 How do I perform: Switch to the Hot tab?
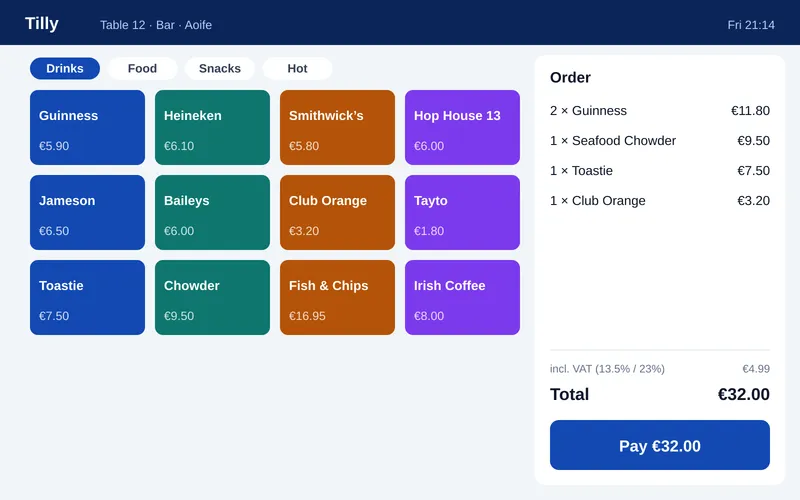pyautogui.click(x=297, y=68)
